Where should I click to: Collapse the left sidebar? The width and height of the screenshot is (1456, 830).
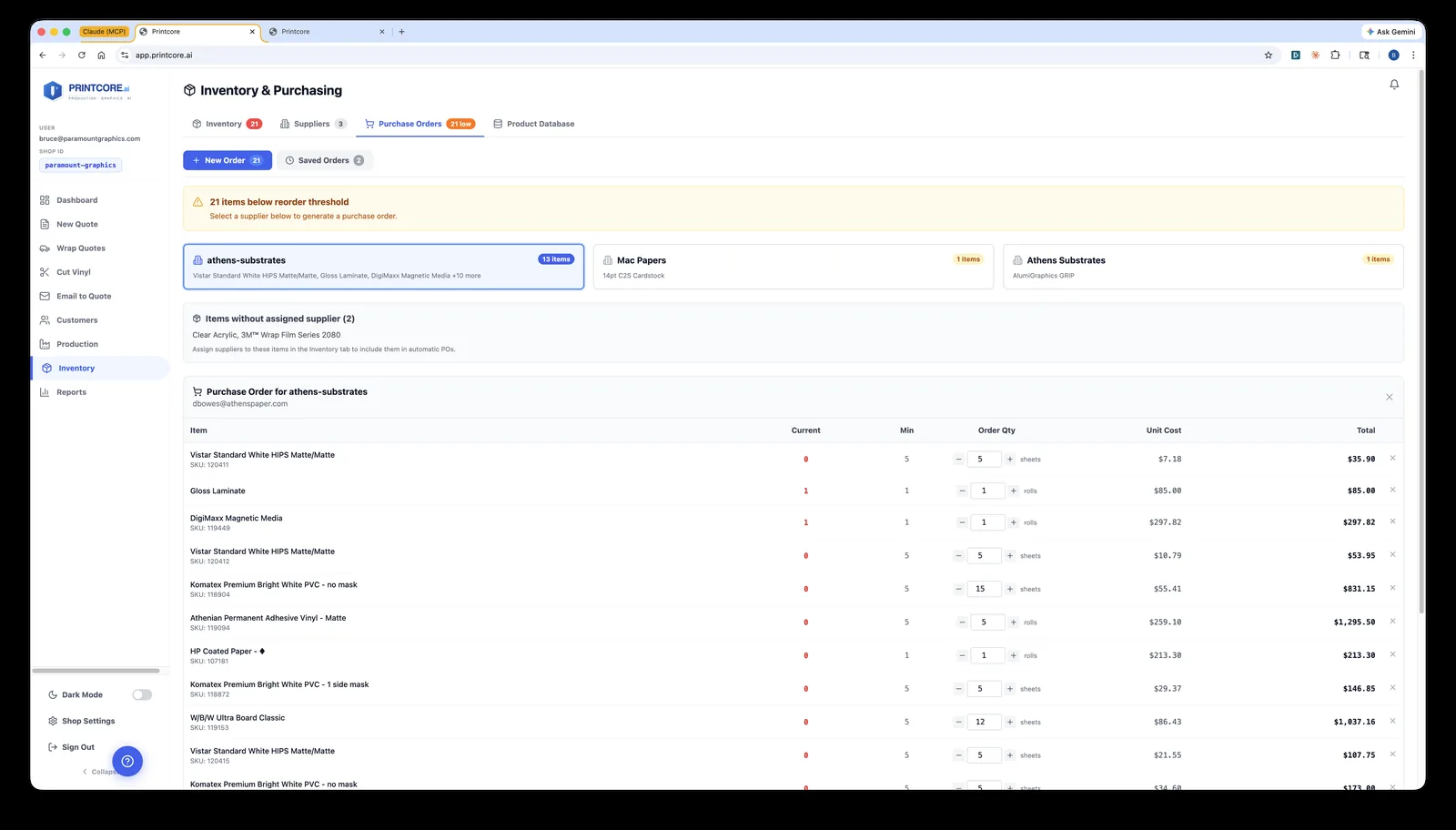(98, 772)
